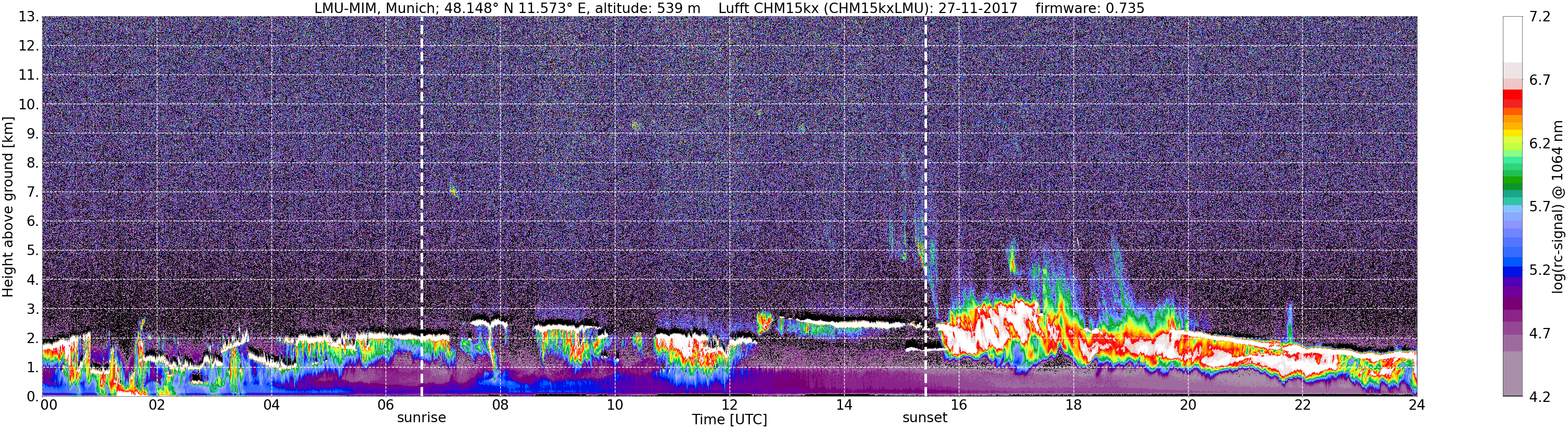The width and height of the screenshot is (1568, 430).
Task: Click the '06' time tick label
Action: 385,404
